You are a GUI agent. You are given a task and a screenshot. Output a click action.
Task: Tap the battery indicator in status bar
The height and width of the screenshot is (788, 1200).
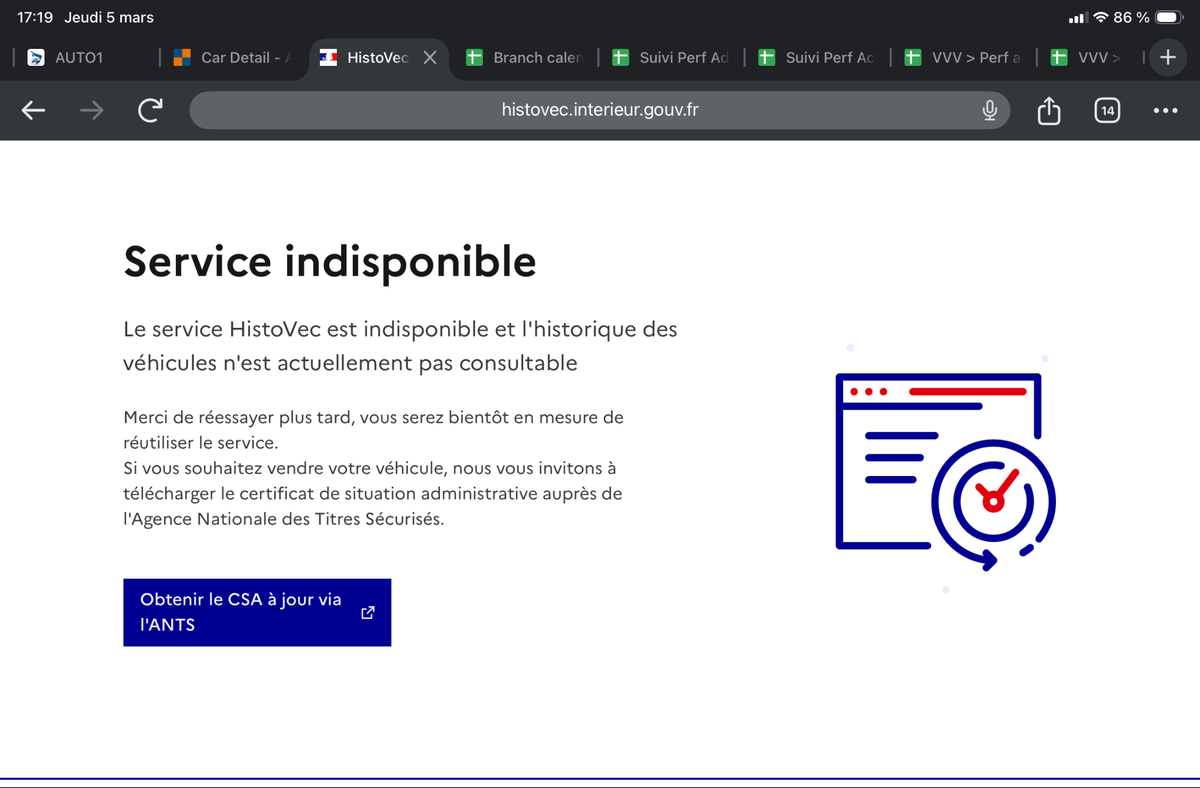coord(1168,18)
